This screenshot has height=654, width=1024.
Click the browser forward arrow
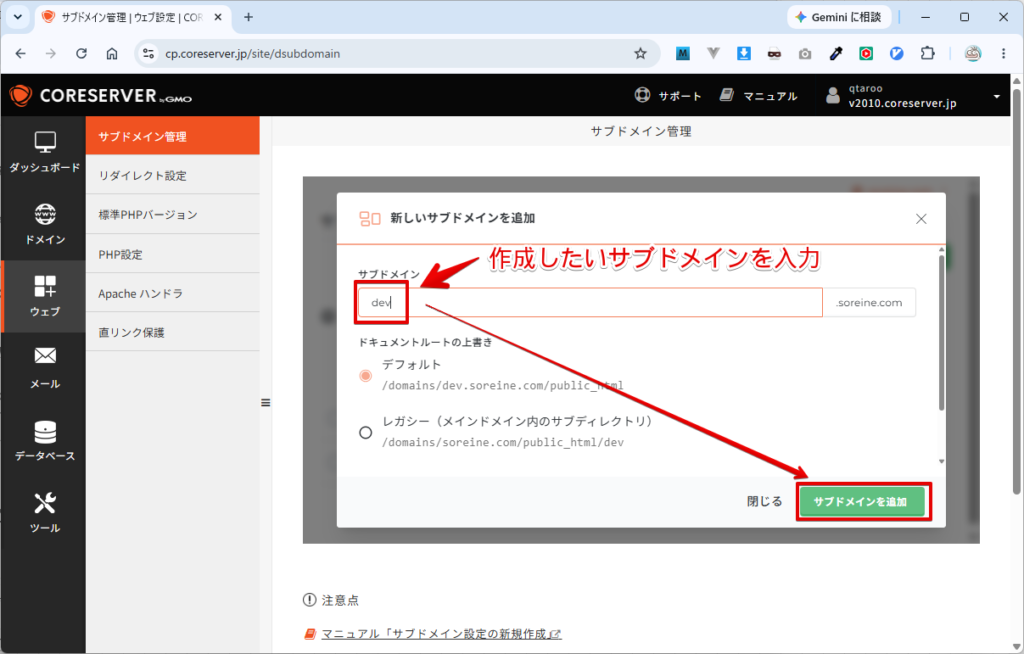[51, 54]
